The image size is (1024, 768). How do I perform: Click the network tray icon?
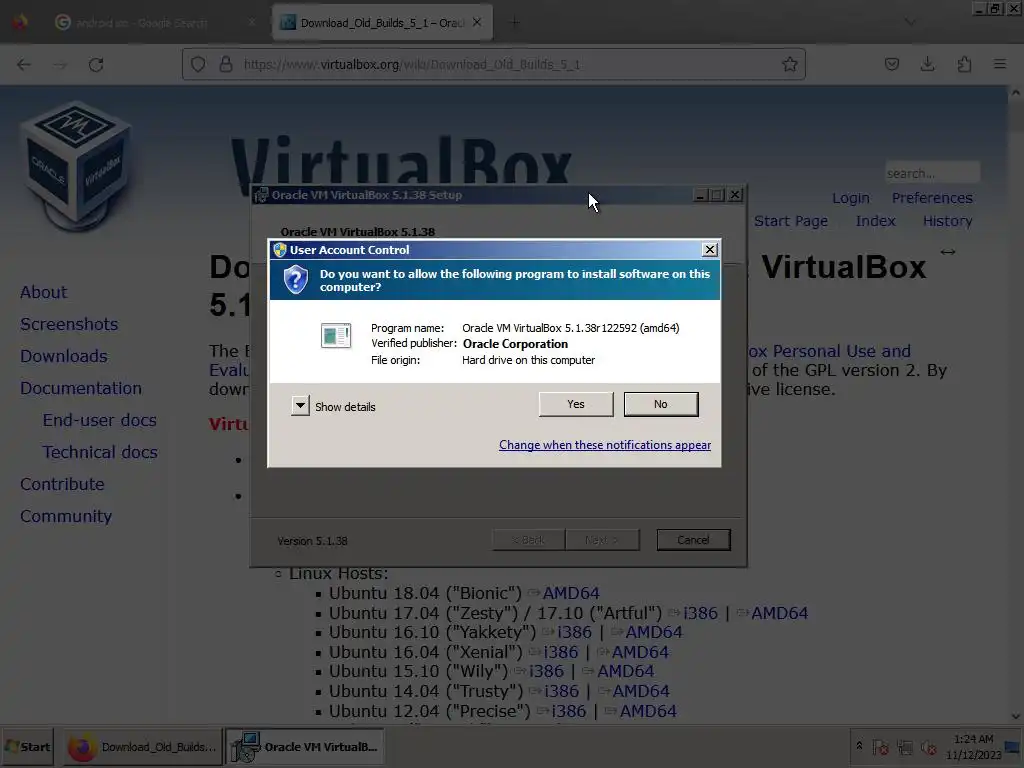pyautogui.click(x=904, y=746)
